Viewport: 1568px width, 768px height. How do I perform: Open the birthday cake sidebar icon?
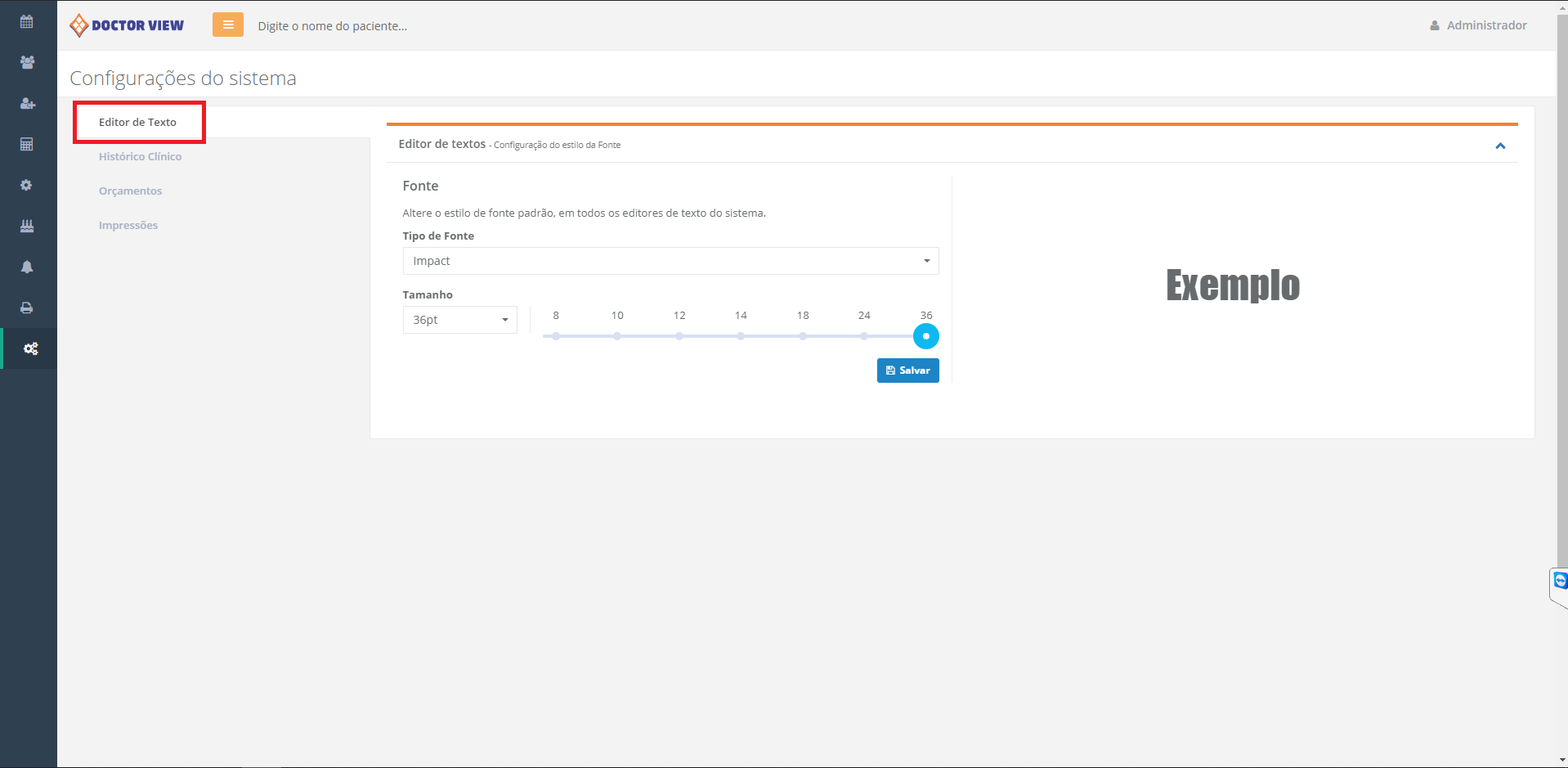27,227
